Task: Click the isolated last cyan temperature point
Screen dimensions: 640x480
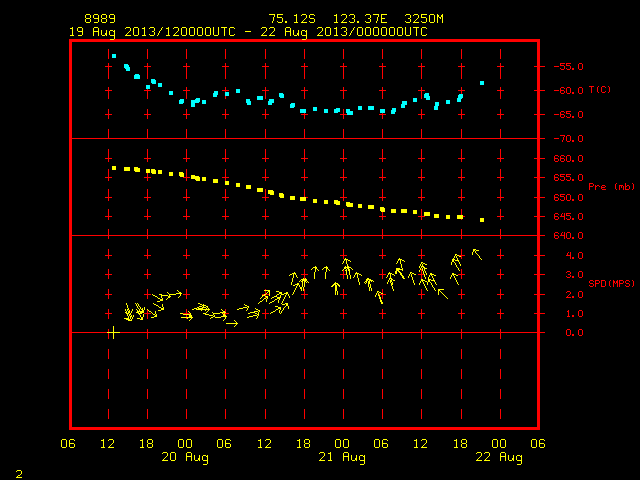Action: click(482, 83)
